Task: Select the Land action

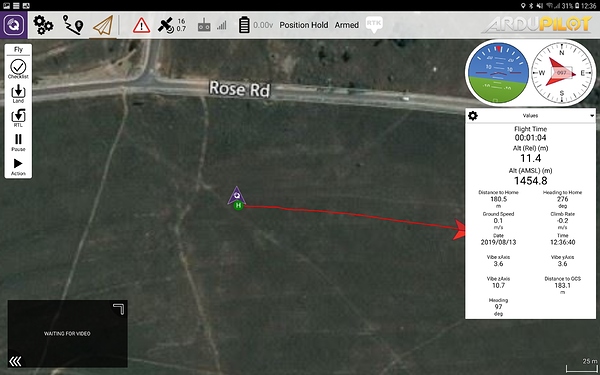Action: point(18,94)
